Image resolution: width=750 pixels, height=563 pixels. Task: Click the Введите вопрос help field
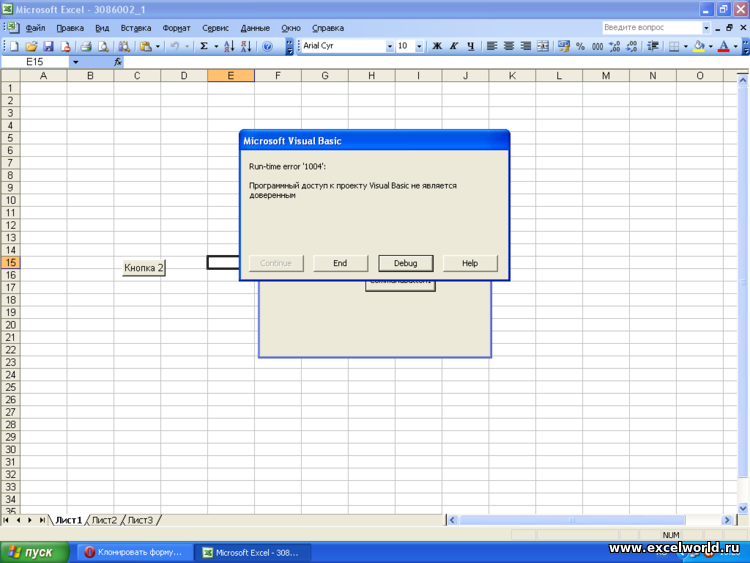(x=651, y=28)
